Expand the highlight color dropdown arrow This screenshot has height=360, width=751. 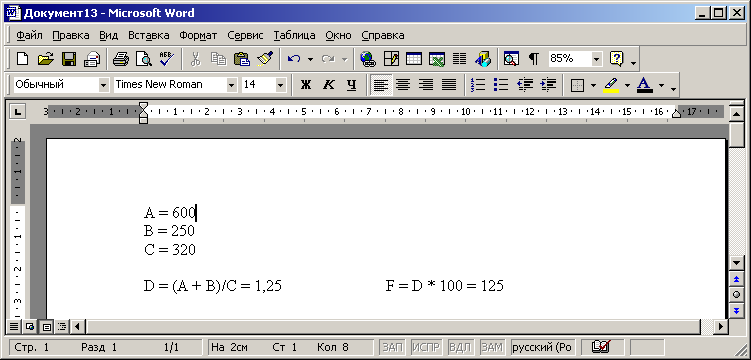coord(627,85)
